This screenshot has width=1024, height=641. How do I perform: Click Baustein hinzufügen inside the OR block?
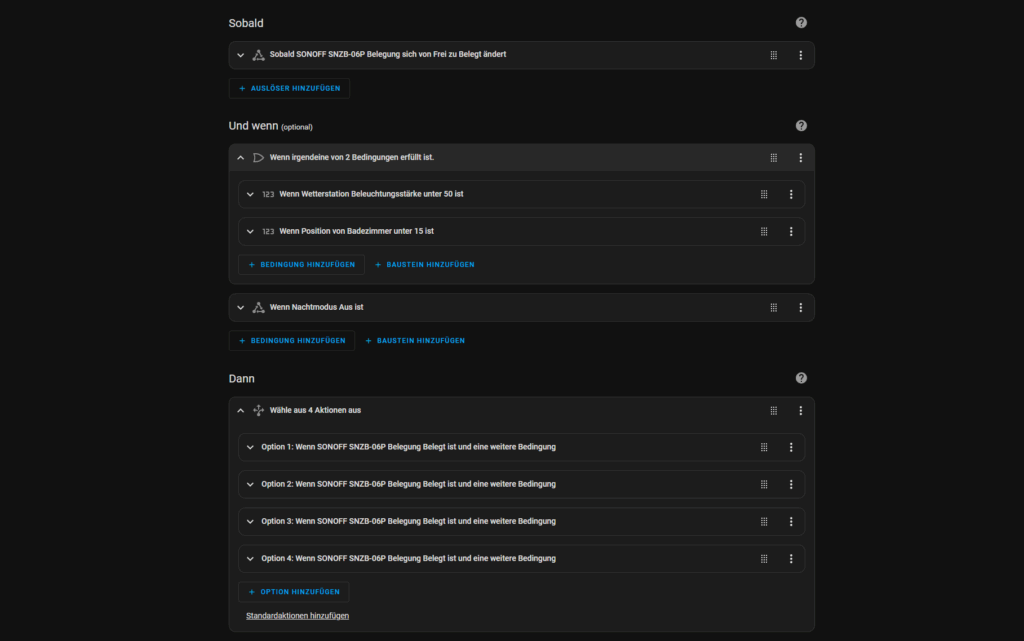(x=424, y=264)
